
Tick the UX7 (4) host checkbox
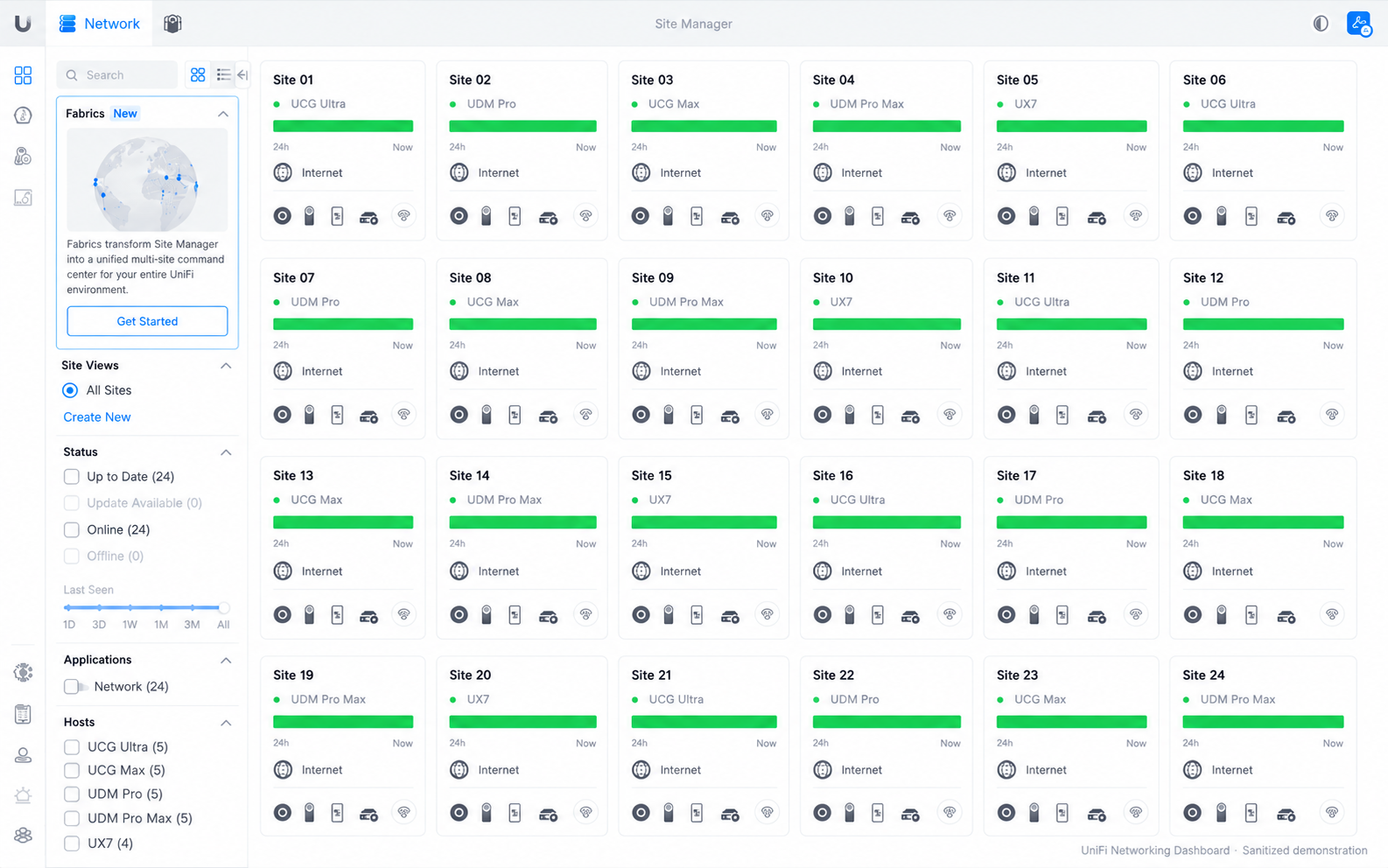click(72, 843)
